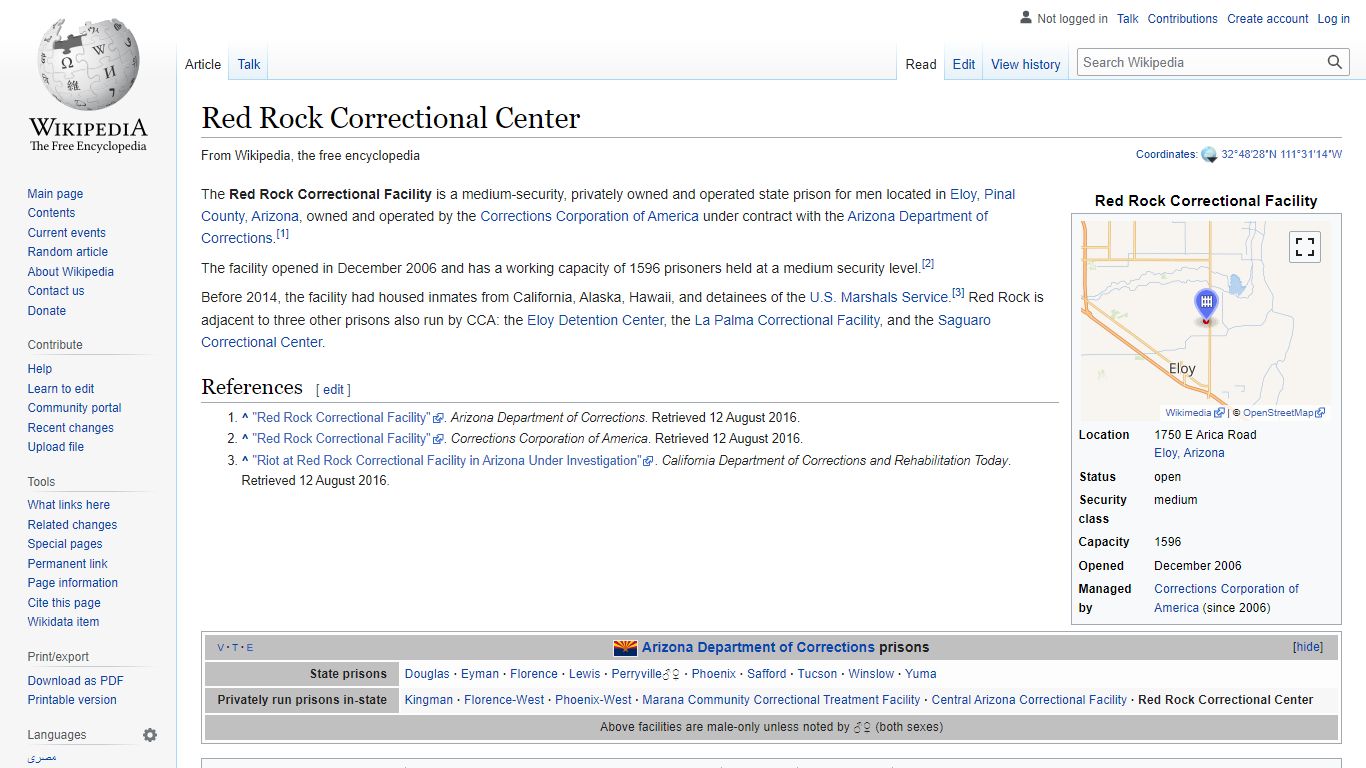Open the OpenStreetMap attribution link
The image size is (1366, 768).
point(1284,413)
